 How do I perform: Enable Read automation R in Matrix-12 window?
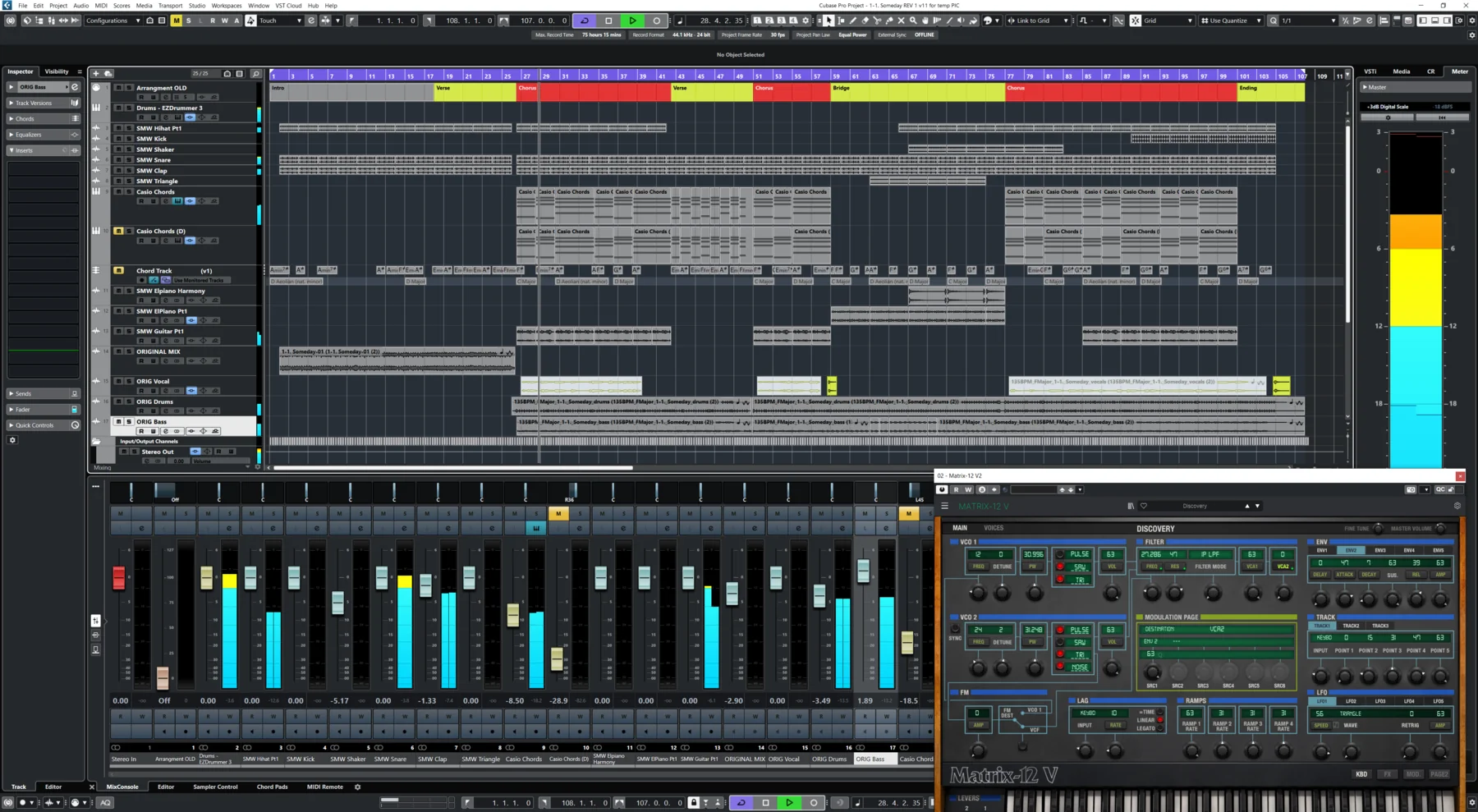pos(956,489)
